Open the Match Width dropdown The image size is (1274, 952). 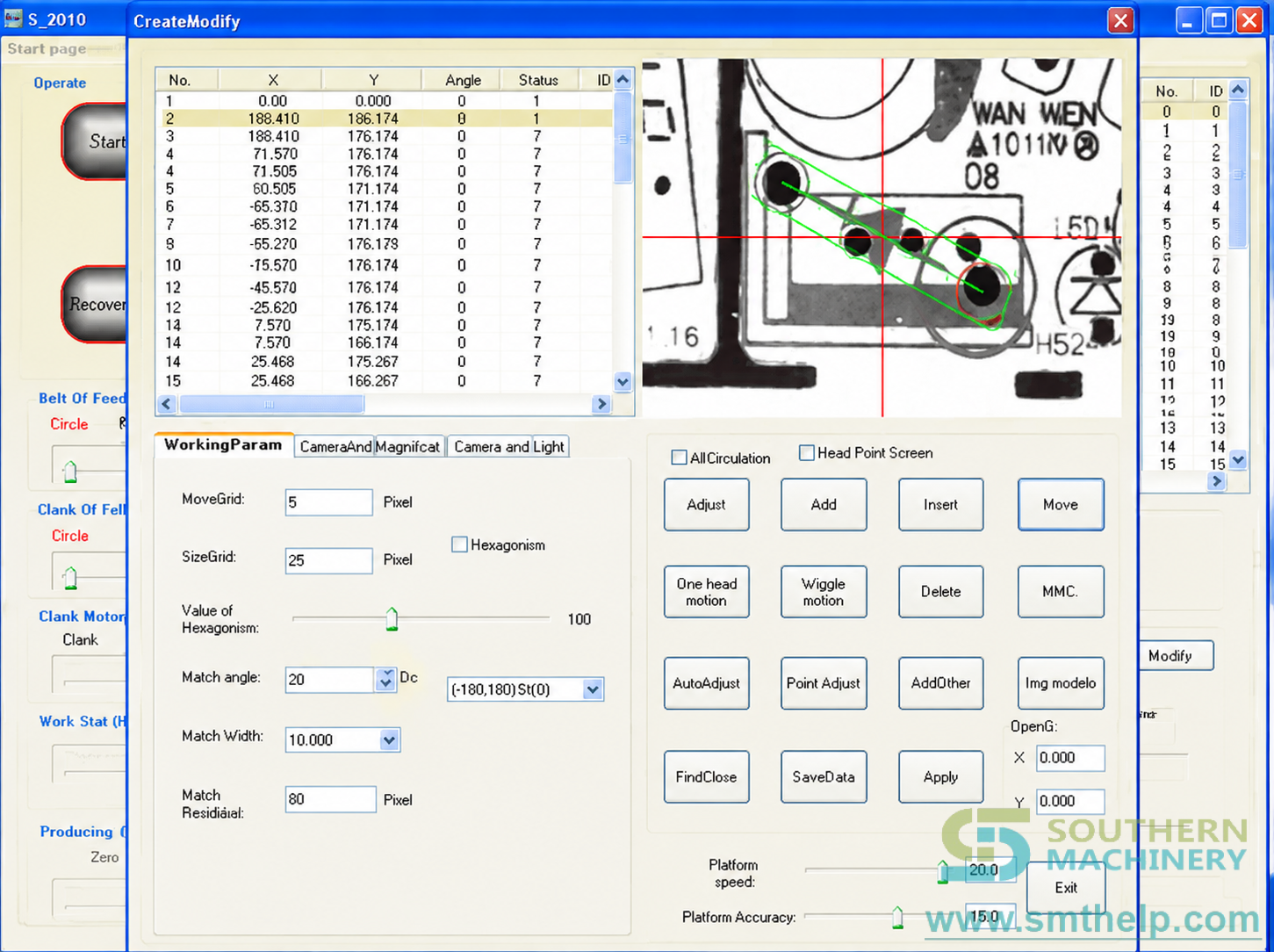click(x=389, y=740)
